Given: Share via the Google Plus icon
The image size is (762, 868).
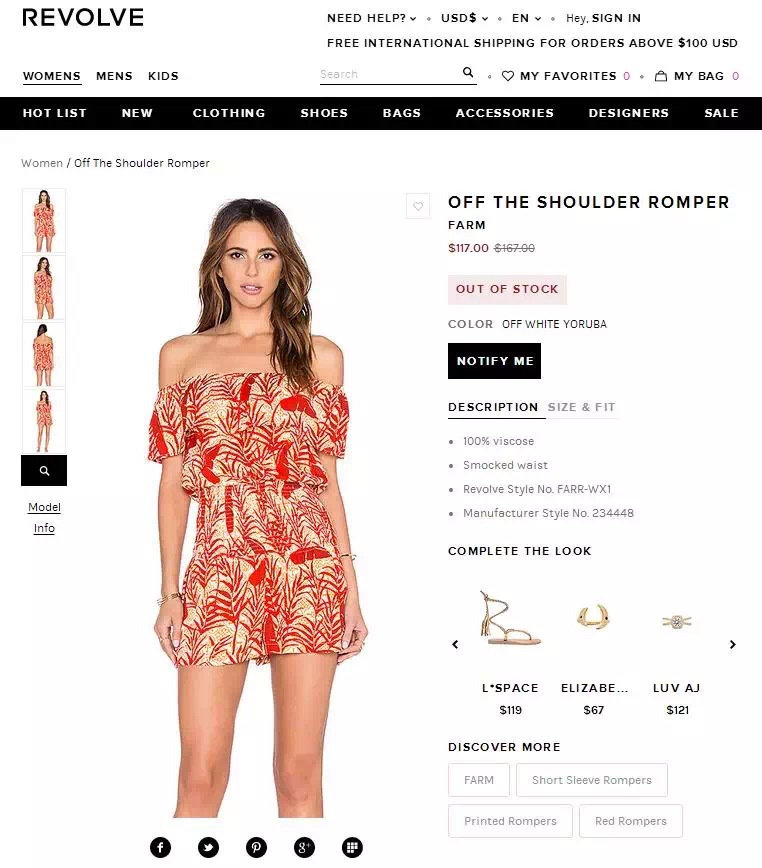Looking at the screenshot, I should pos(304,847).
